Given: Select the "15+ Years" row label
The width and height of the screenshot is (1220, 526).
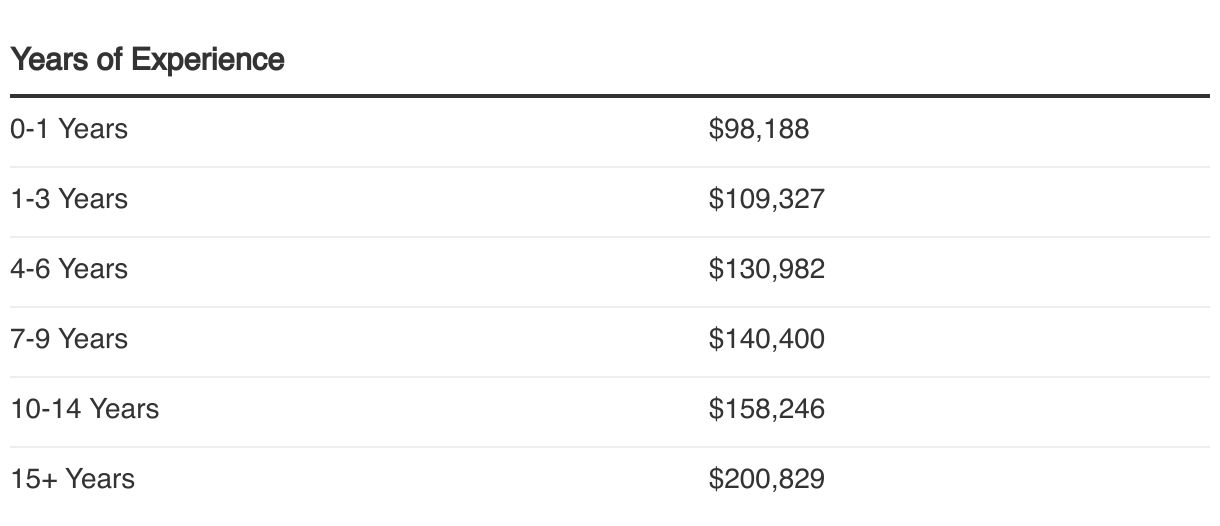Looking at the screenshot, I should [x=73, y=479].
